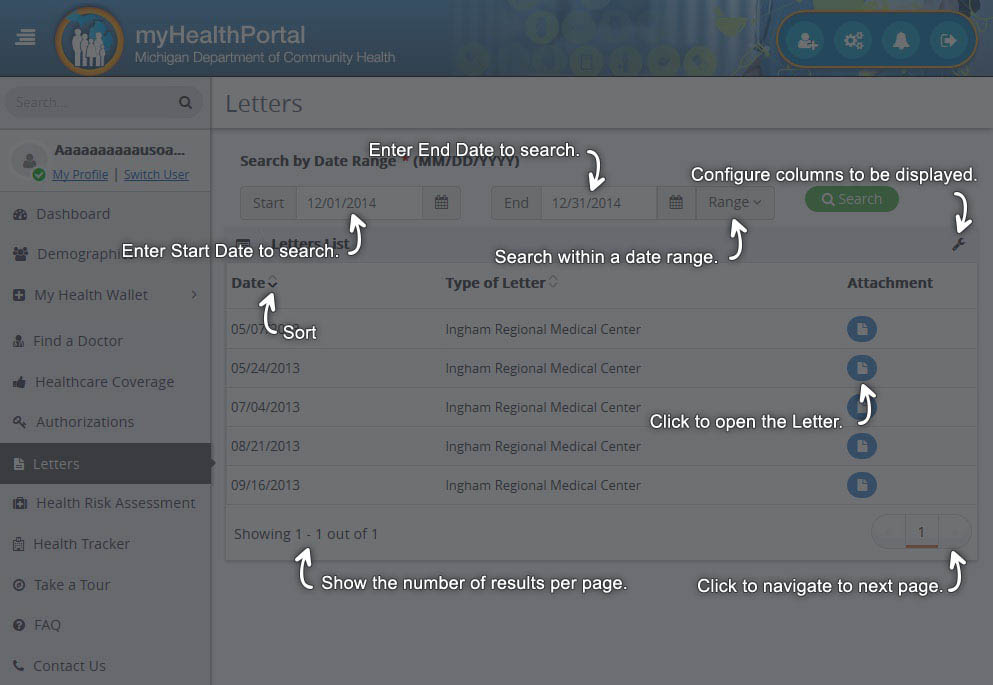Image resolution: width=993 pixels, height=685 pixels.
Task: Click the add user icon in header
Action: 806,41
